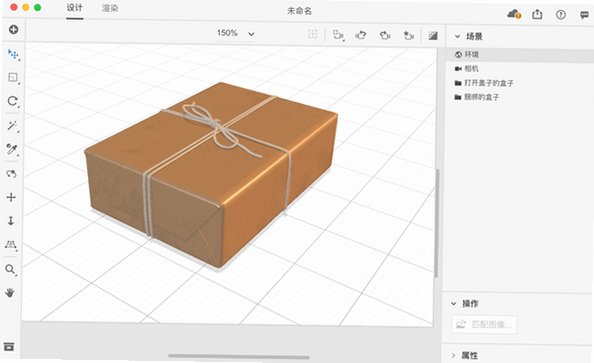Switch to the 渲染 tab
The height and width of the screenshot is (363, 594).
coord(110,8)
